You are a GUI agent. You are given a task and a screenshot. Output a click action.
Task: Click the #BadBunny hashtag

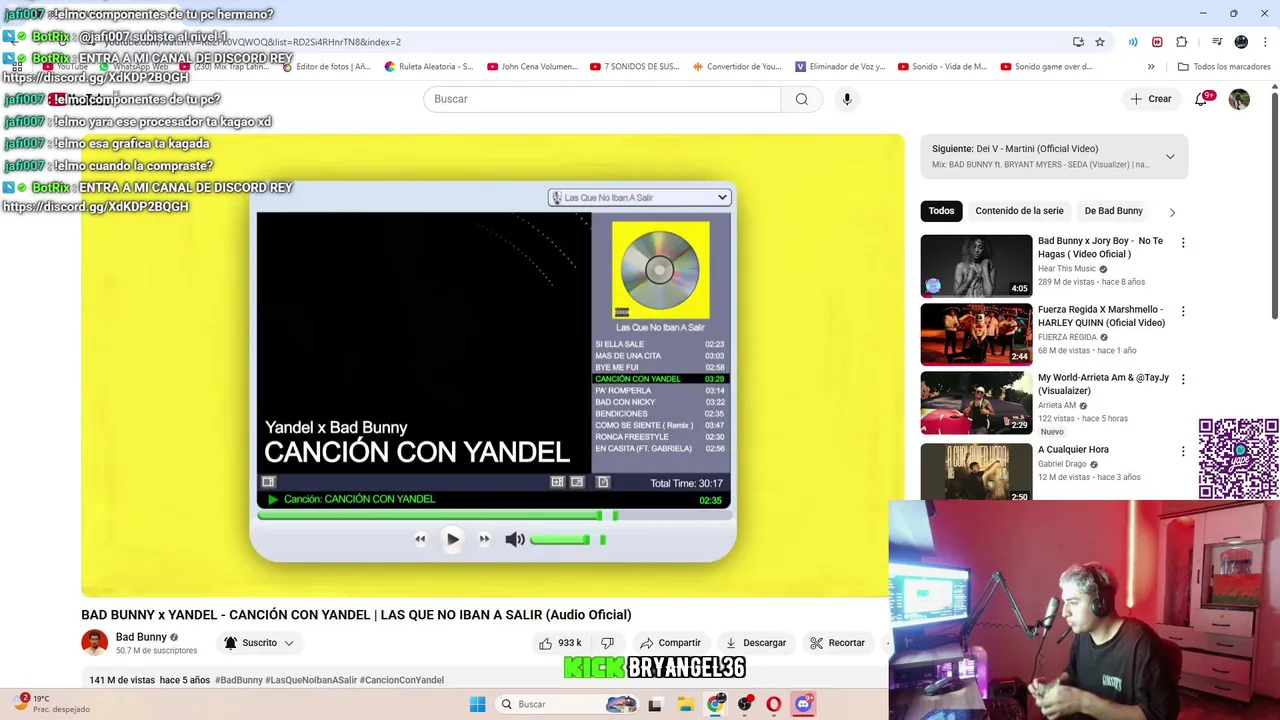[238, 680]
